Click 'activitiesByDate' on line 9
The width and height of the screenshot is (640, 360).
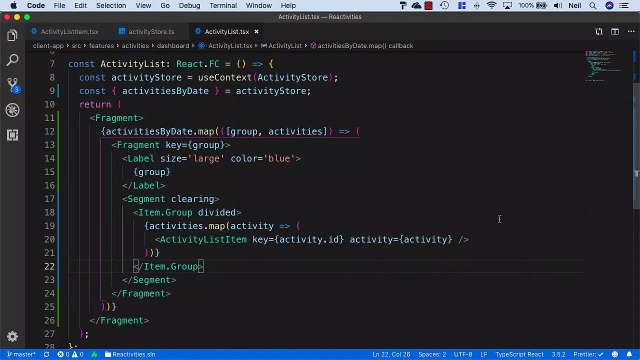165,91
